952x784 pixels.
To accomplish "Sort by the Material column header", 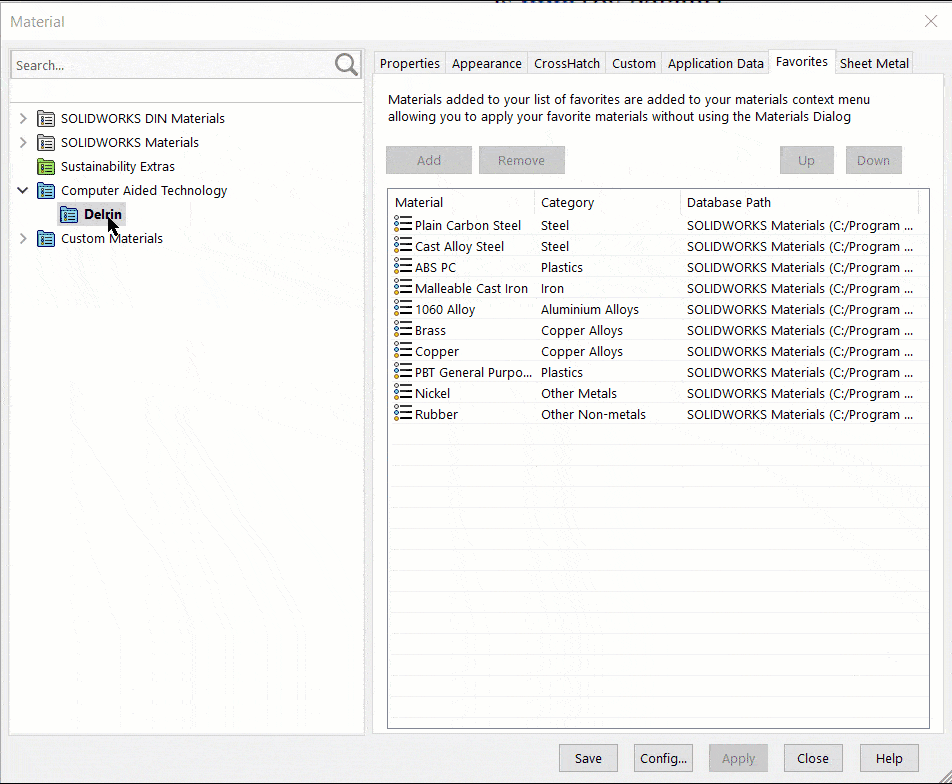I will pyautogui.click(x=461, y=202).
